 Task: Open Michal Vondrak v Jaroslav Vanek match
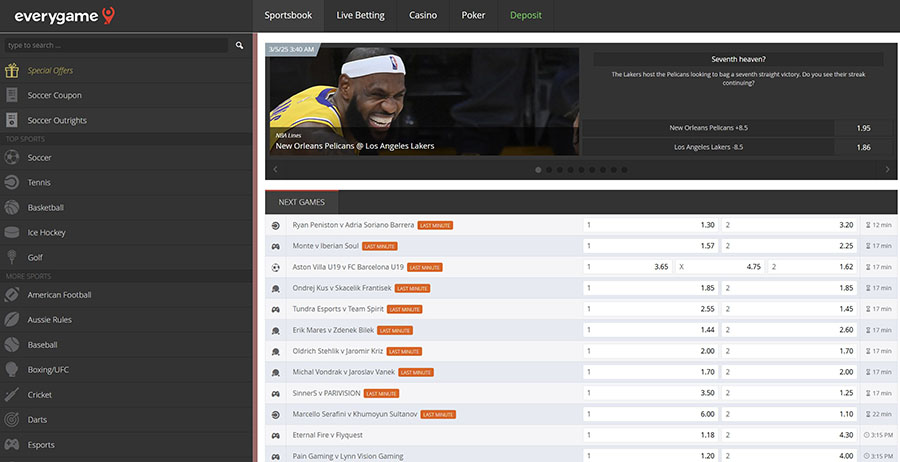coord(344,372)
